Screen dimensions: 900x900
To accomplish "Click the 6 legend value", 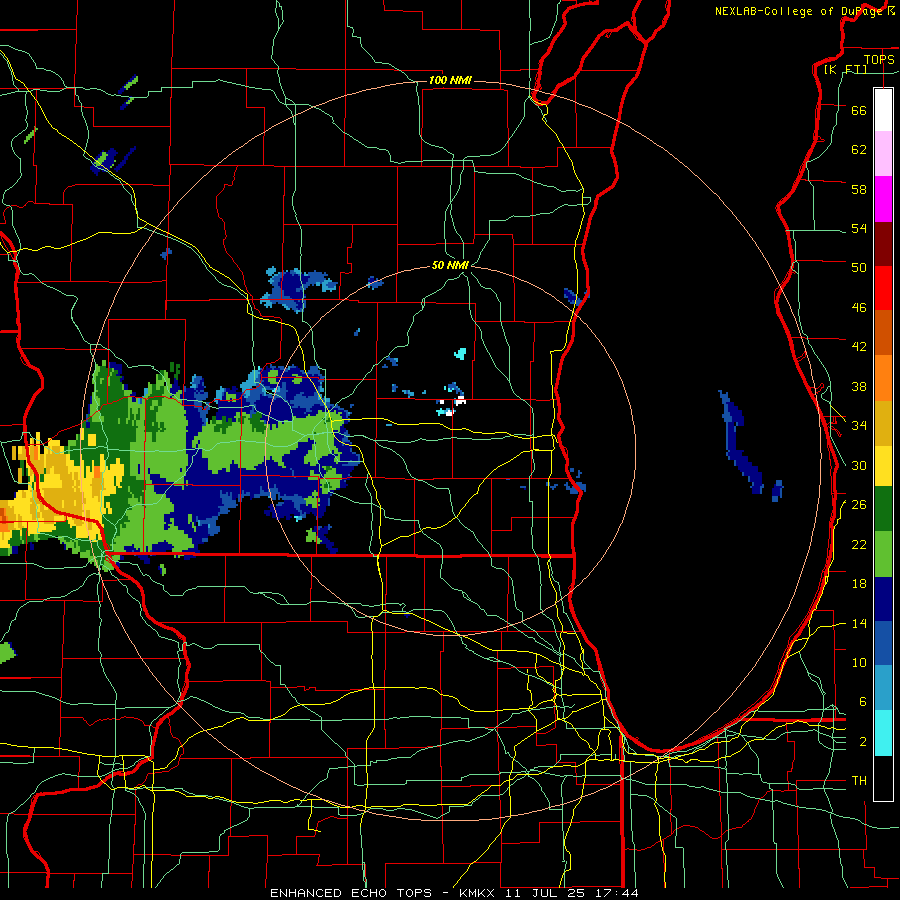I will pyautogui.click(x=862, y=702).
